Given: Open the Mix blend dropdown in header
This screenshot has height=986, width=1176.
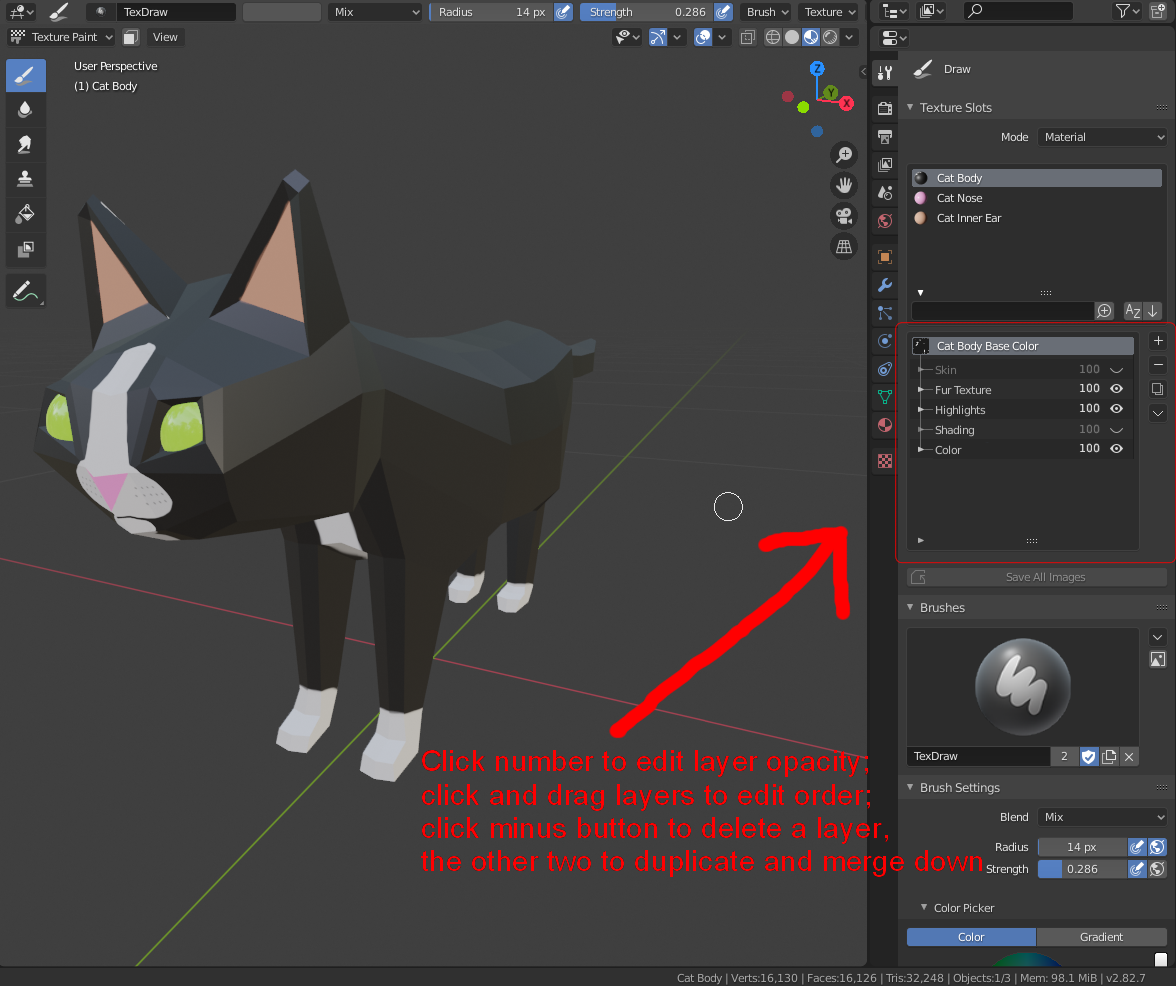Looking at the screenshot, I should 375,12.
